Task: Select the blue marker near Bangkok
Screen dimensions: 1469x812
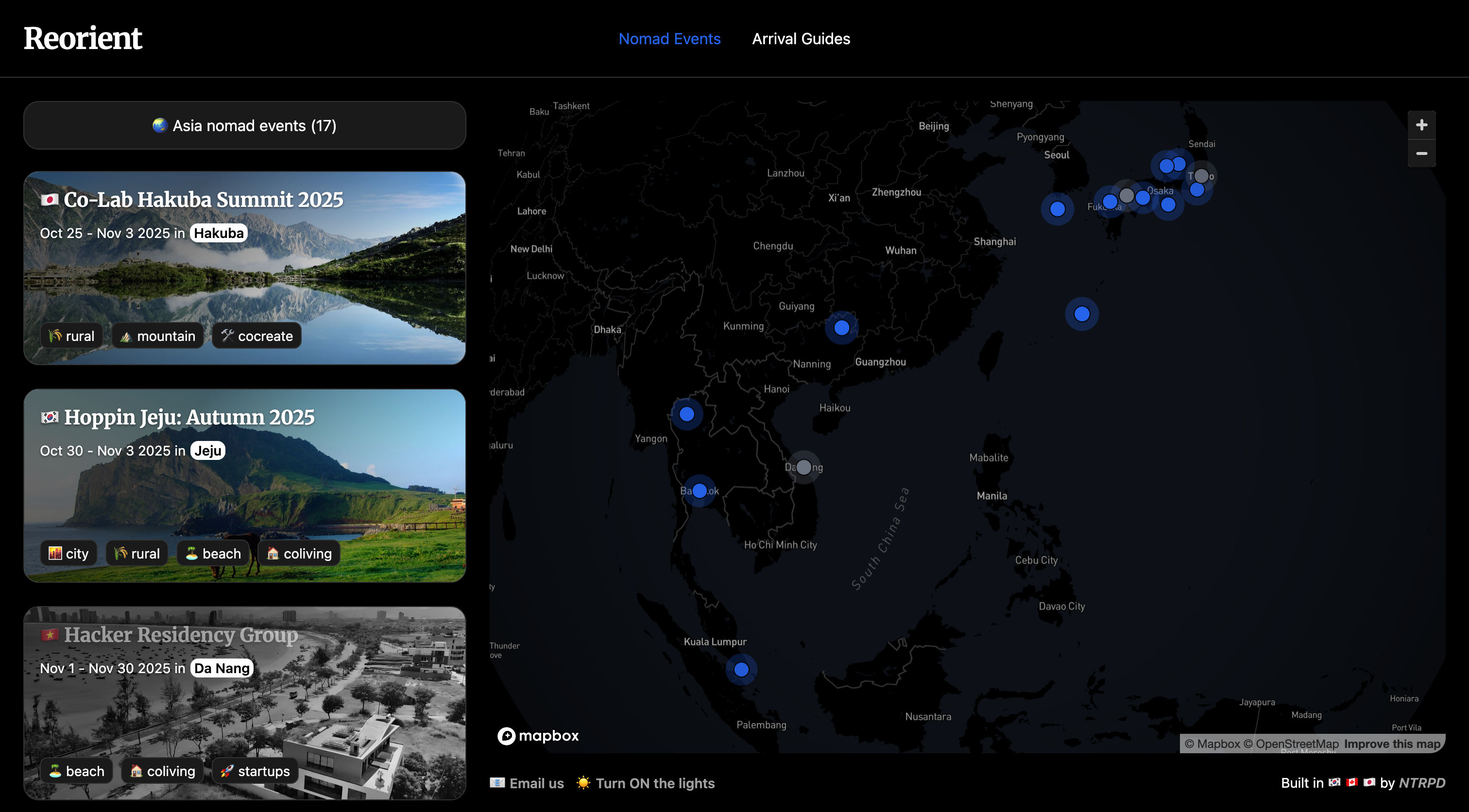Action: 699,490
